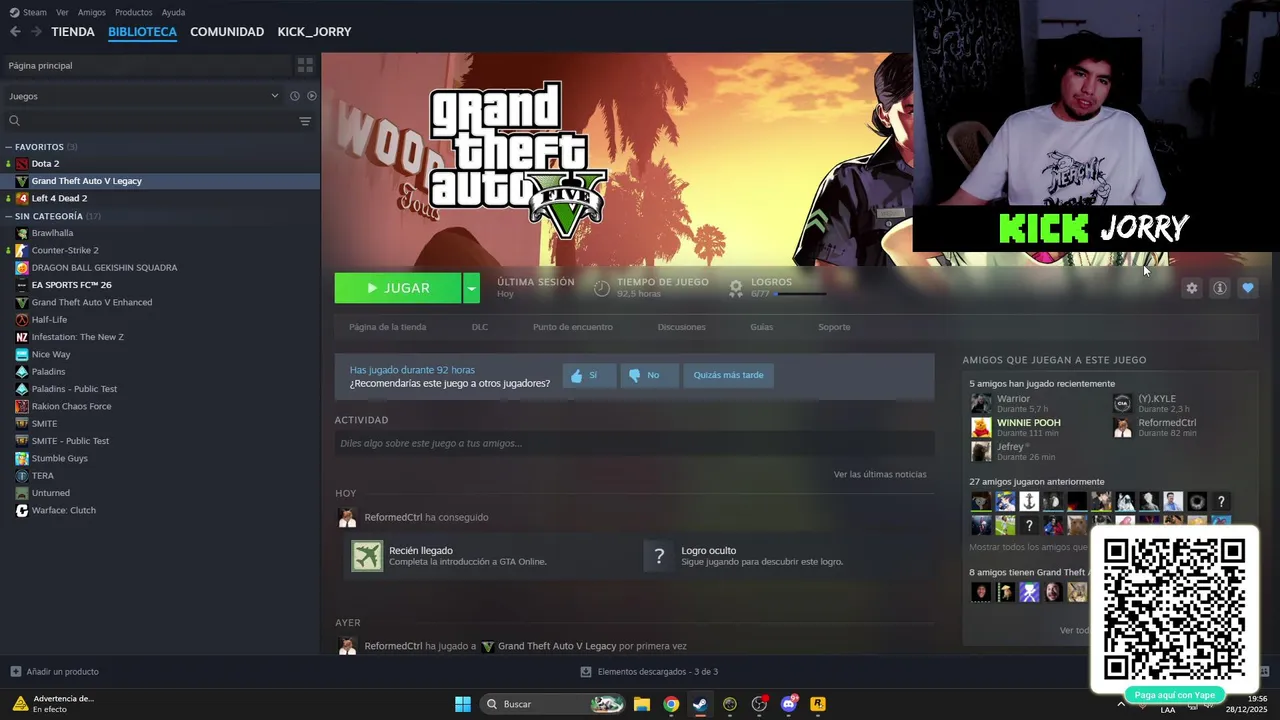1280x720 pixels.
Task: Switch library to grid collections view
Action: pos(305,65)
